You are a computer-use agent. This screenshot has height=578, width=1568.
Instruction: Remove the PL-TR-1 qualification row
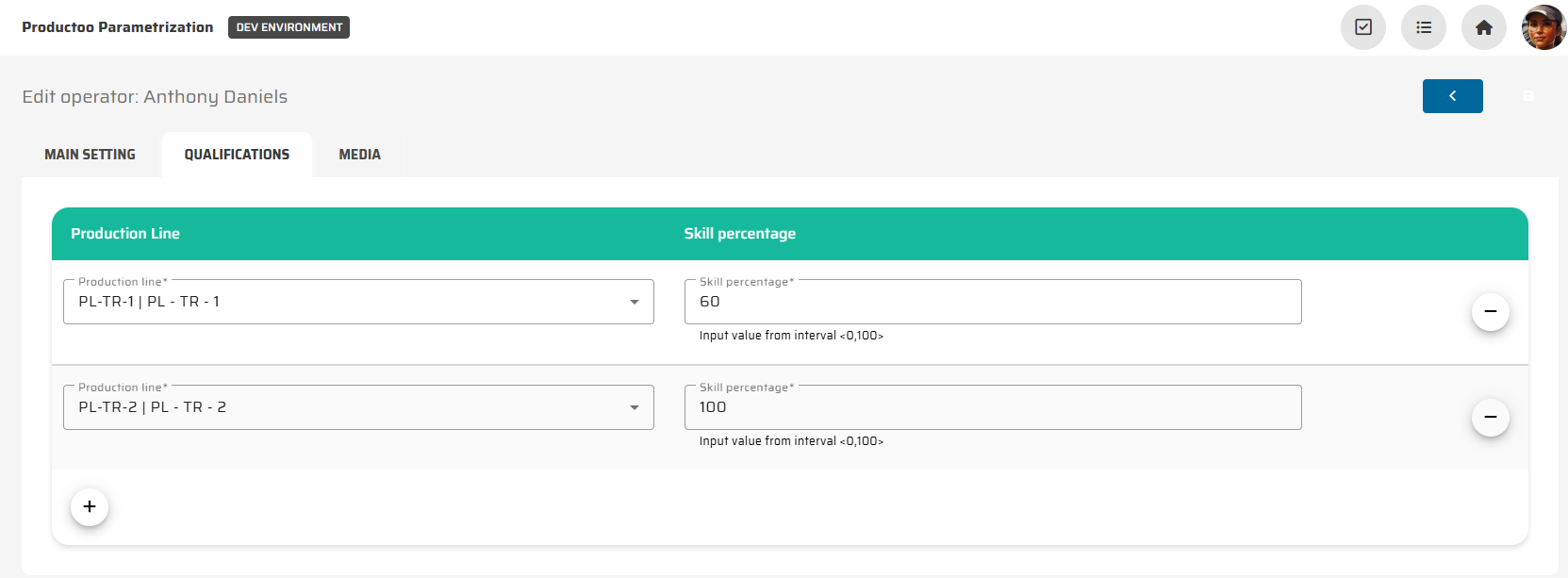[x=1490, y=311]
